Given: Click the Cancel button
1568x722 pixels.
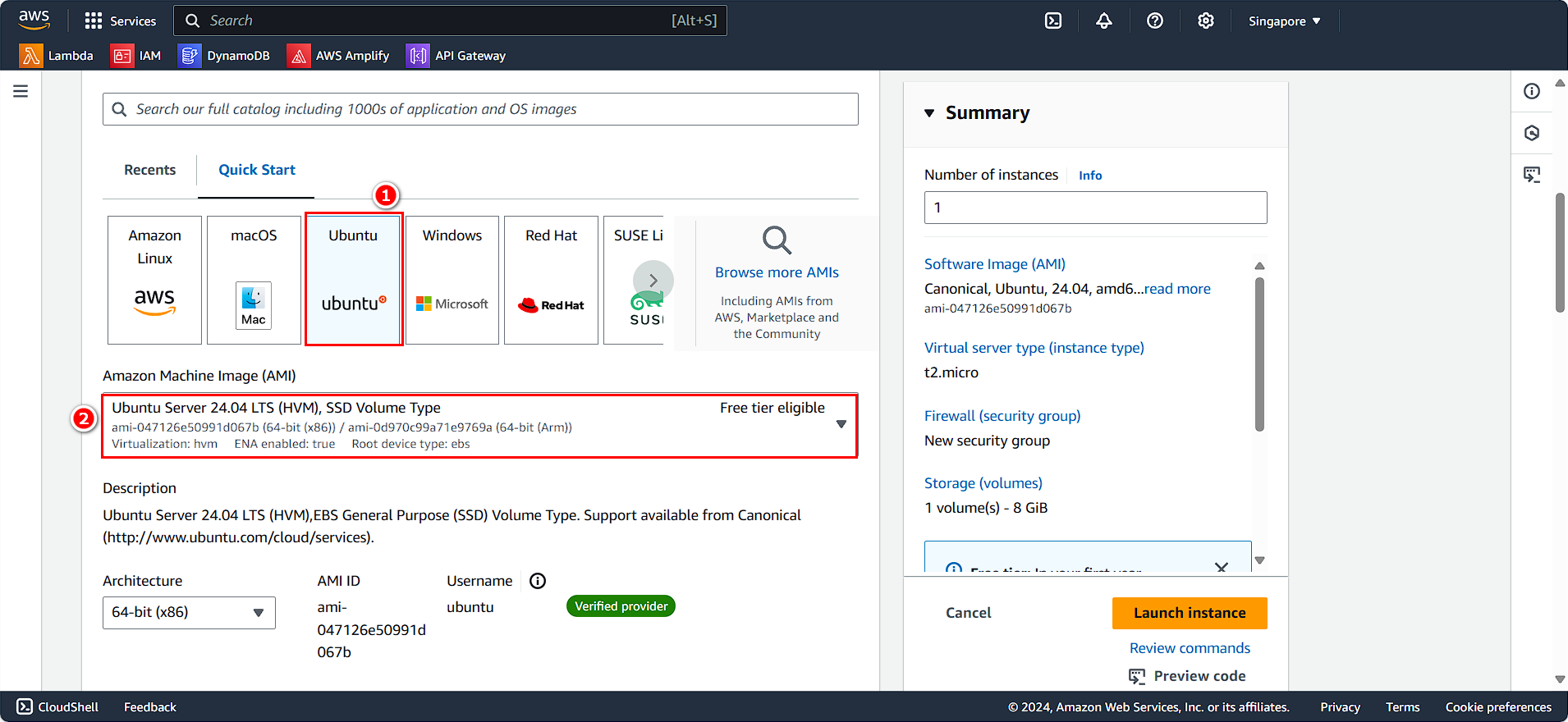Looking at the screenshot, I should click(968, 613).
